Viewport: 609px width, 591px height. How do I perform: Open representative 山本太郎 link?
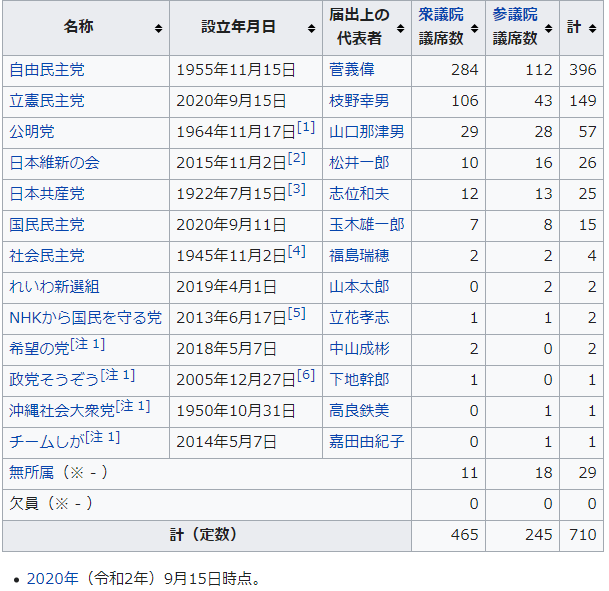[359, 287]
